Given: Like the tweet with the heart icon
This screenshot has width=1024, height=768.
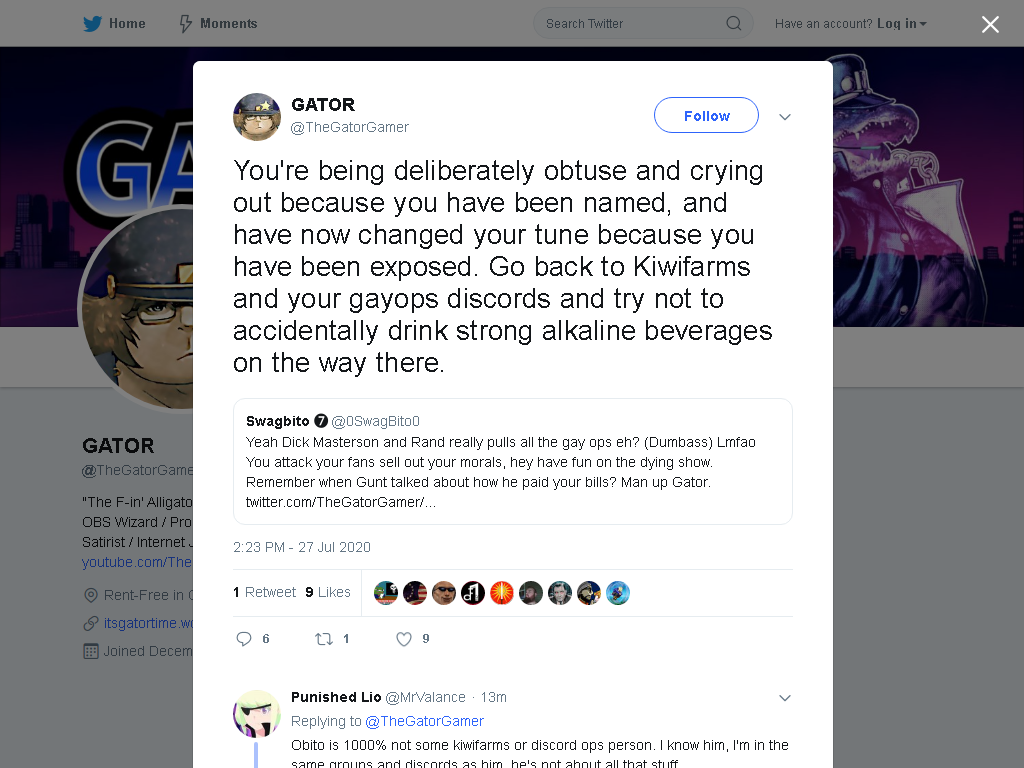Looking at the screenshot, I should coord(404,639).
